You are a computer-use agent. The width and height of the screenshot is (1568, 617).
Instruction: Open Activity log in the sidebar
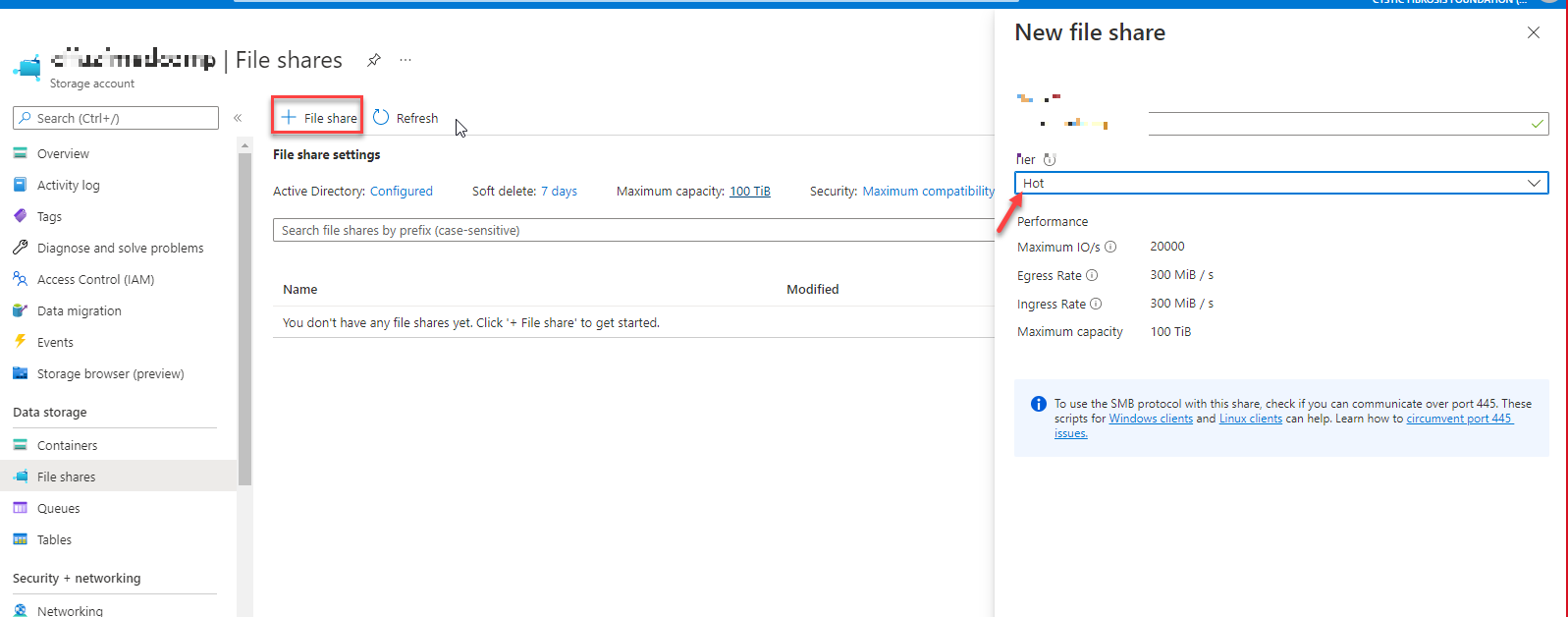coord(69,185)
